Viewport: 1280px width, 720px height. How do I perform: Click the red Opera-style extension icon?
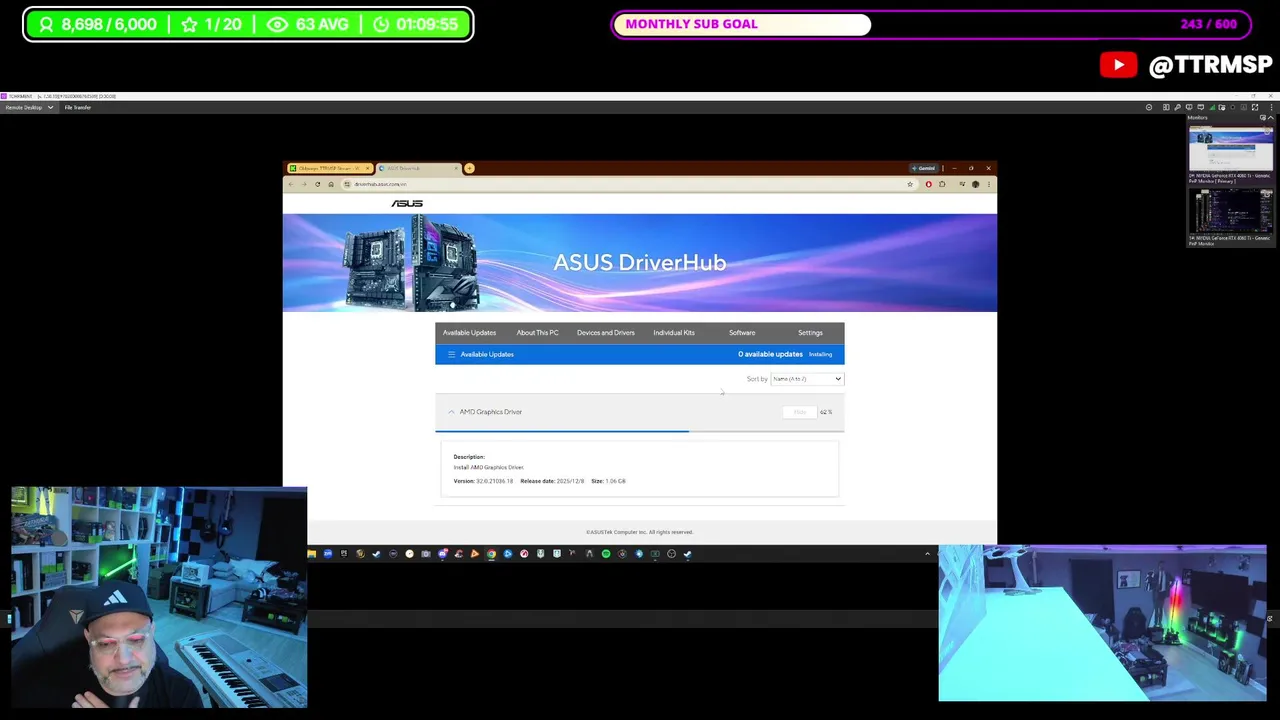click(928, 184)
